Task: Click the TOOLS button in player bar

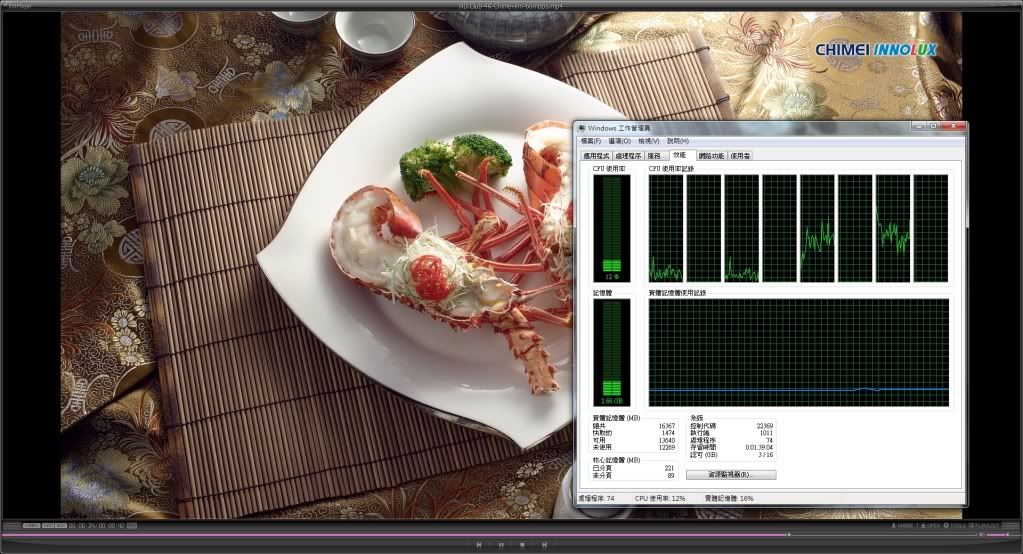Action: pos(956,525)
